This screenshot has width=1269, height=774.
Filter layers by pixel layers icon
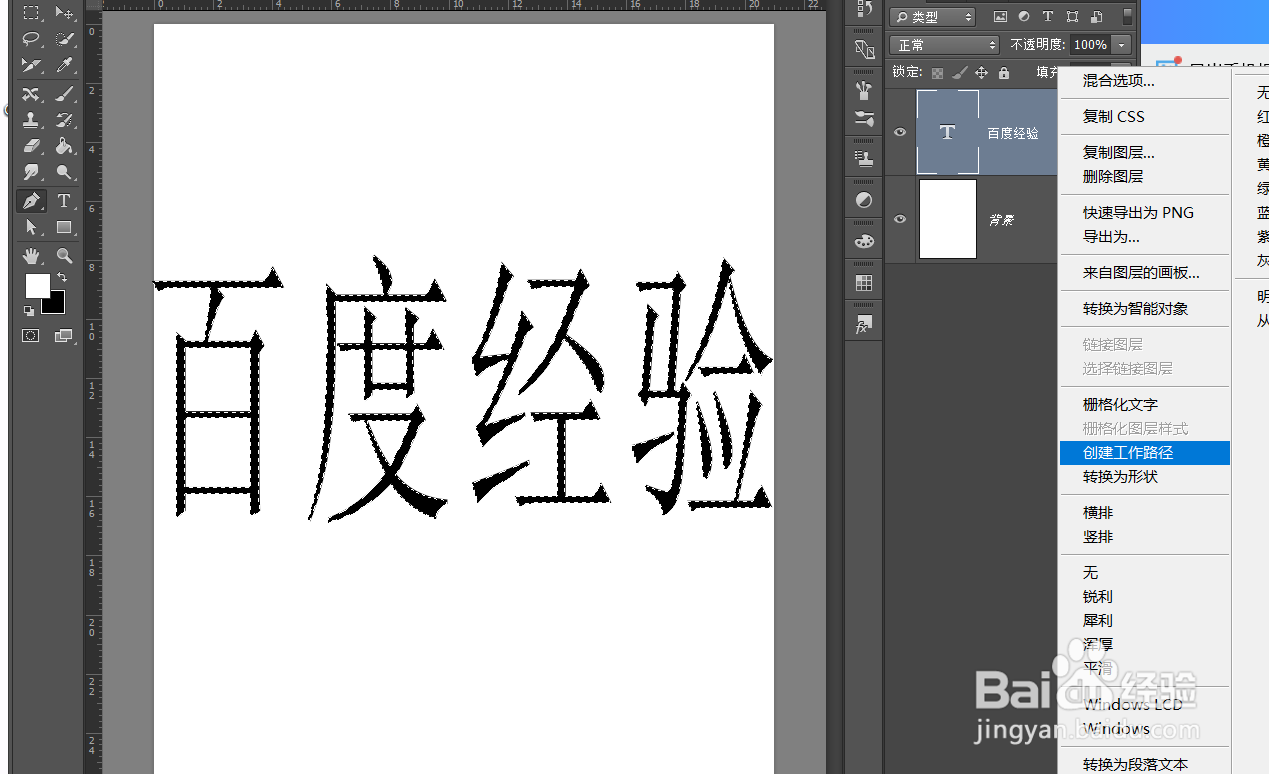point(1000,17)
